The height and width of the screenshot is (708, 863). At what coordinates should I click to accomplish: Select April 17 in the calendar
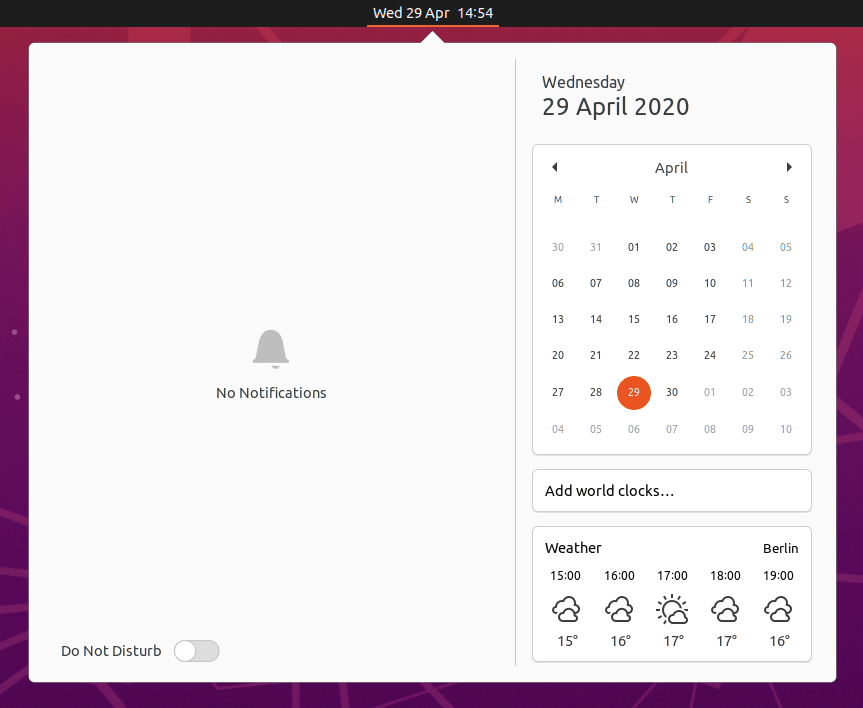(x=710, y=319)
